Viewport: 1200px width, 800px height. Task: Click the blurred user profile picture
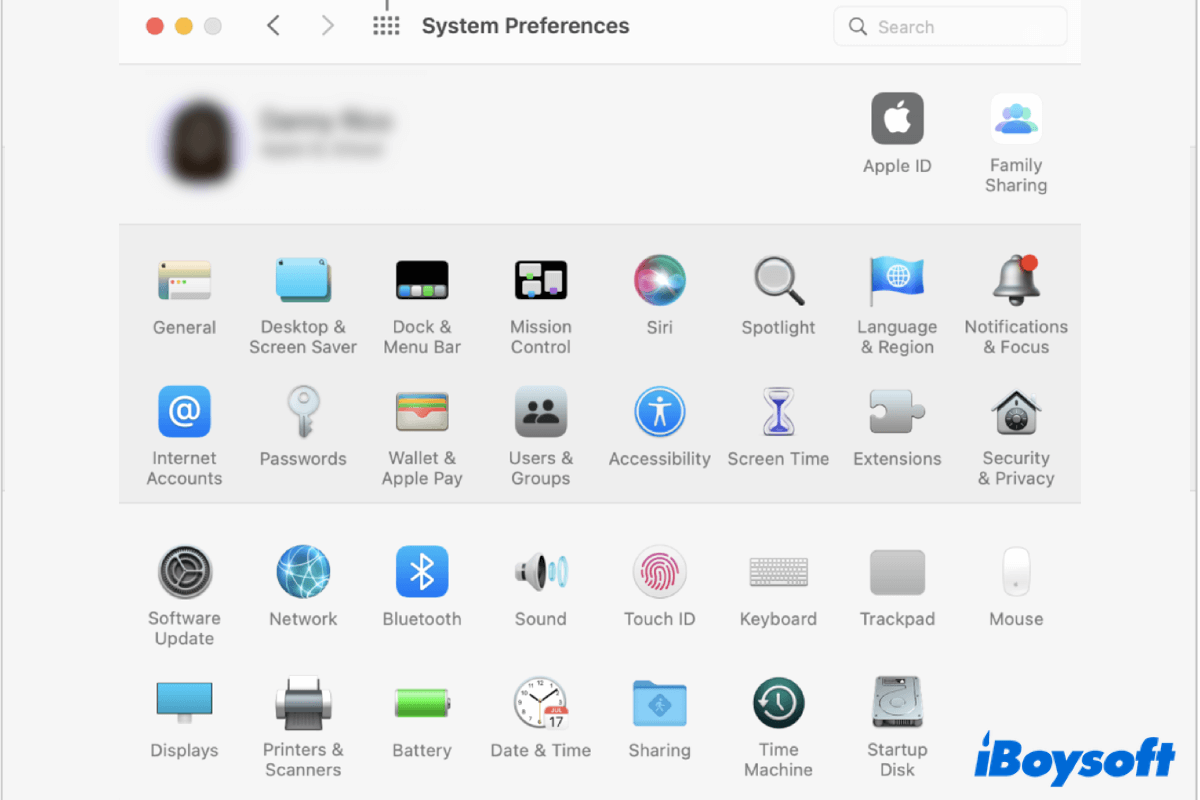(x=197, y=141)
